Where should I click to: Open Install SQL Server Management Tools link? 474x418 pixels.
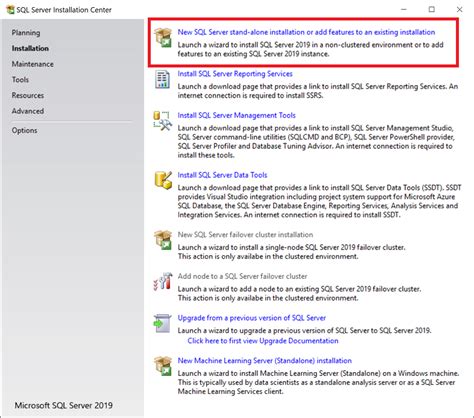(237, 115)
